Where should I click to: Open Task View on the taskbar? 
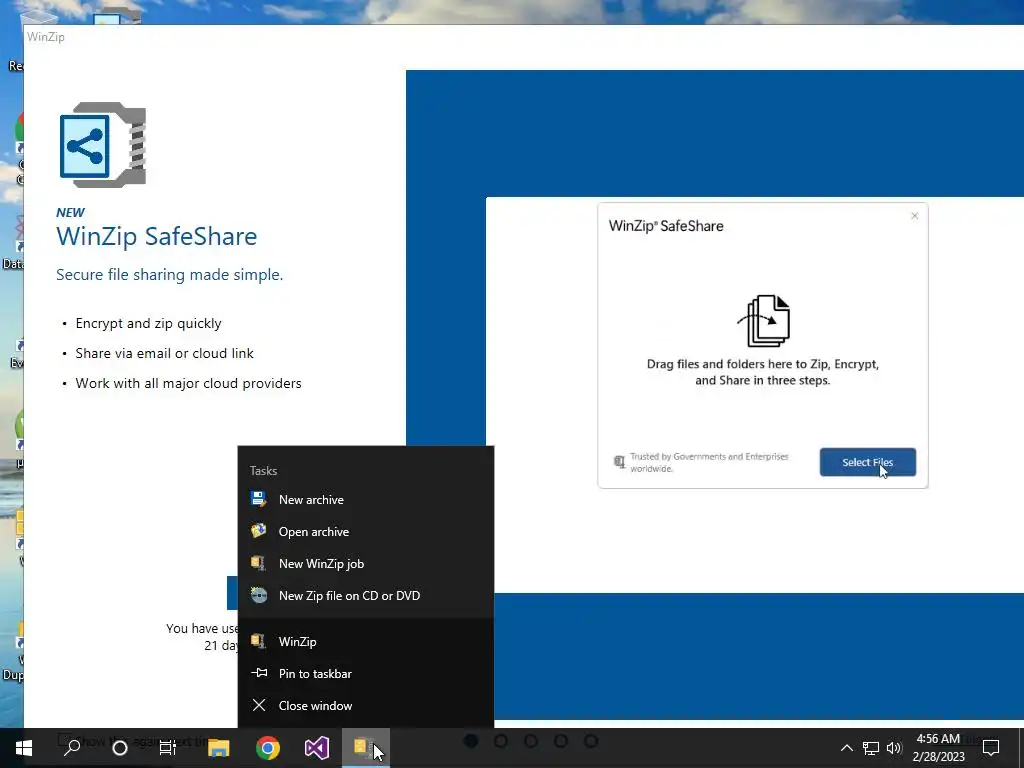(168, 748)
